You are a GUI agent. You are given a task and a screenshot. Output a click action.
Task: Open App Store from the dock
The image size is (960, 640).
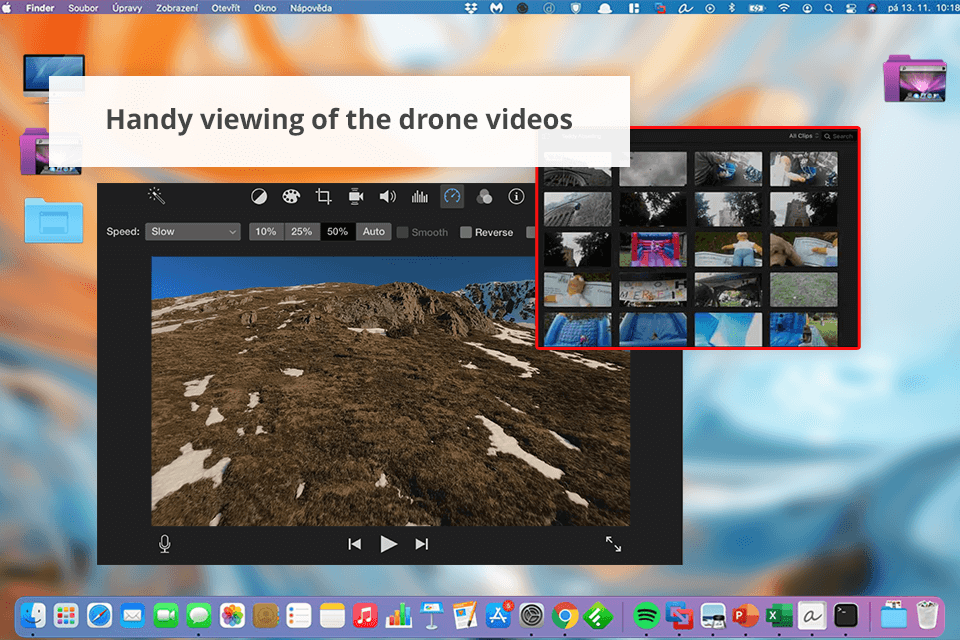[x=498, y=616]
